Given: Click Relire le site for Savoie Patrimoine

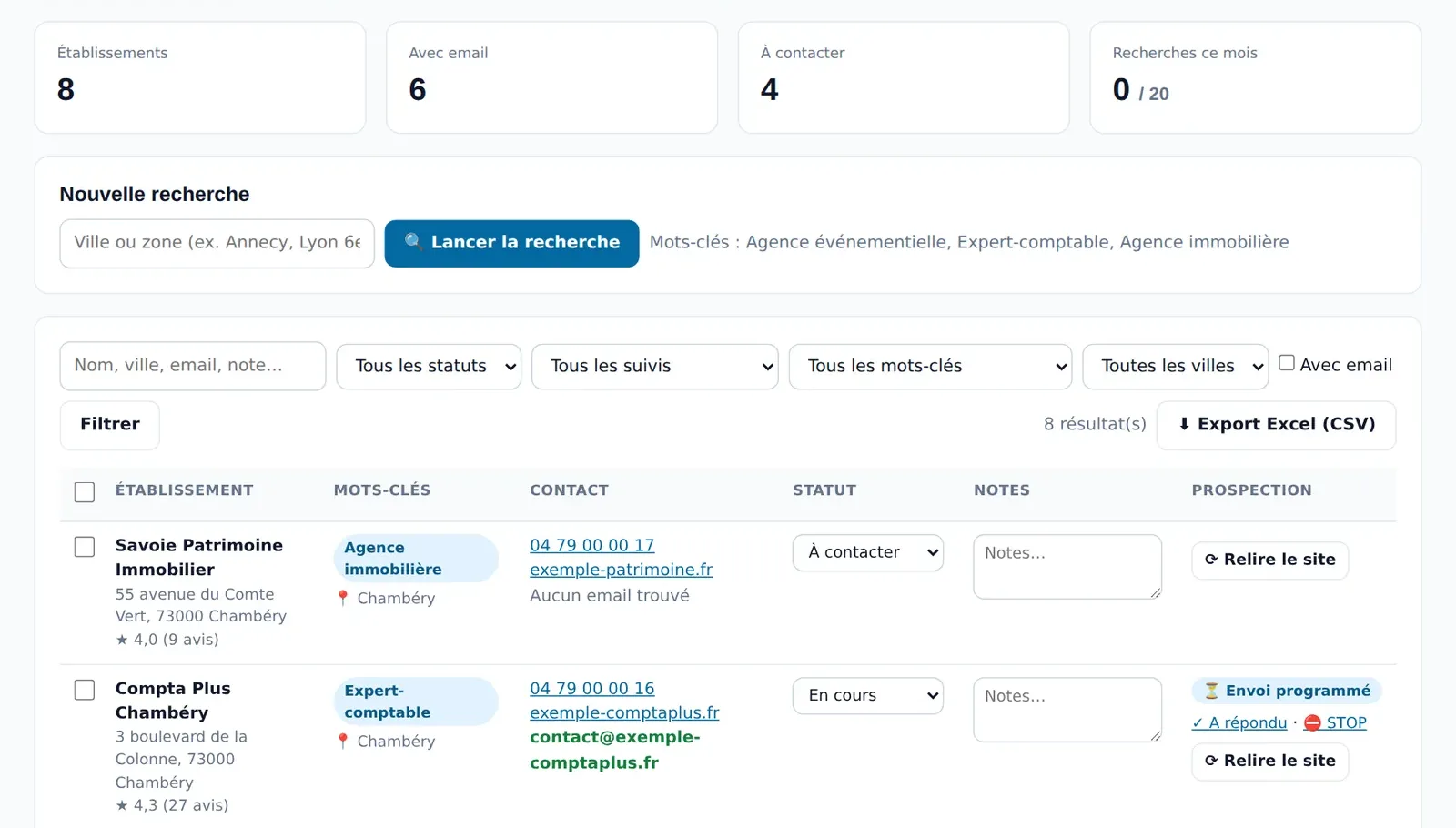Looking at the screenshot, I should pos(1270,560).
